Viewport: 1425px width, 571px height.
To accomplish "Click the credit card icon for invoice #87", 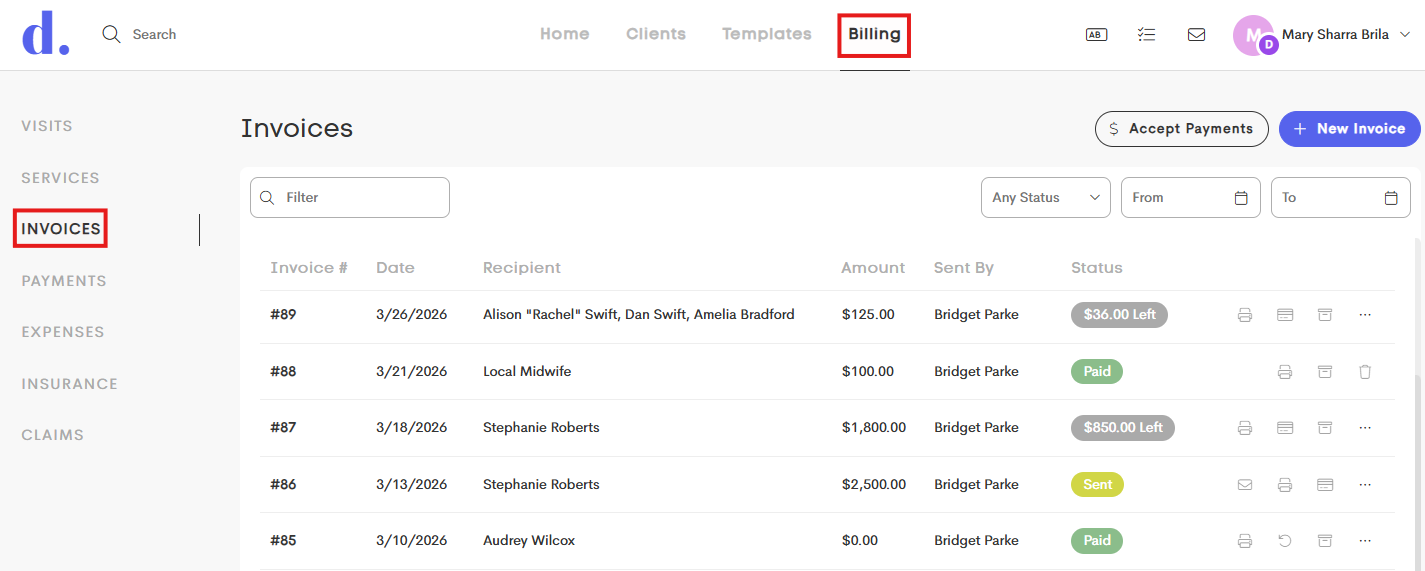I will pyautogui.click(x=1285, y=428).
